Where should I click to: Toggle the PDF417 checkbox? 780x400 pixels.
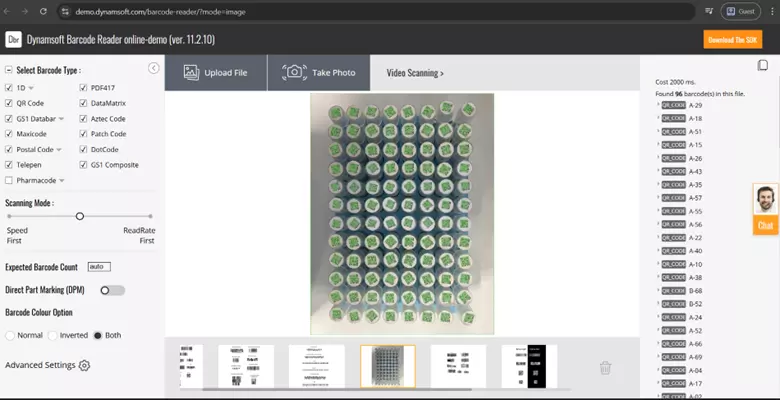tap(83, 88)
